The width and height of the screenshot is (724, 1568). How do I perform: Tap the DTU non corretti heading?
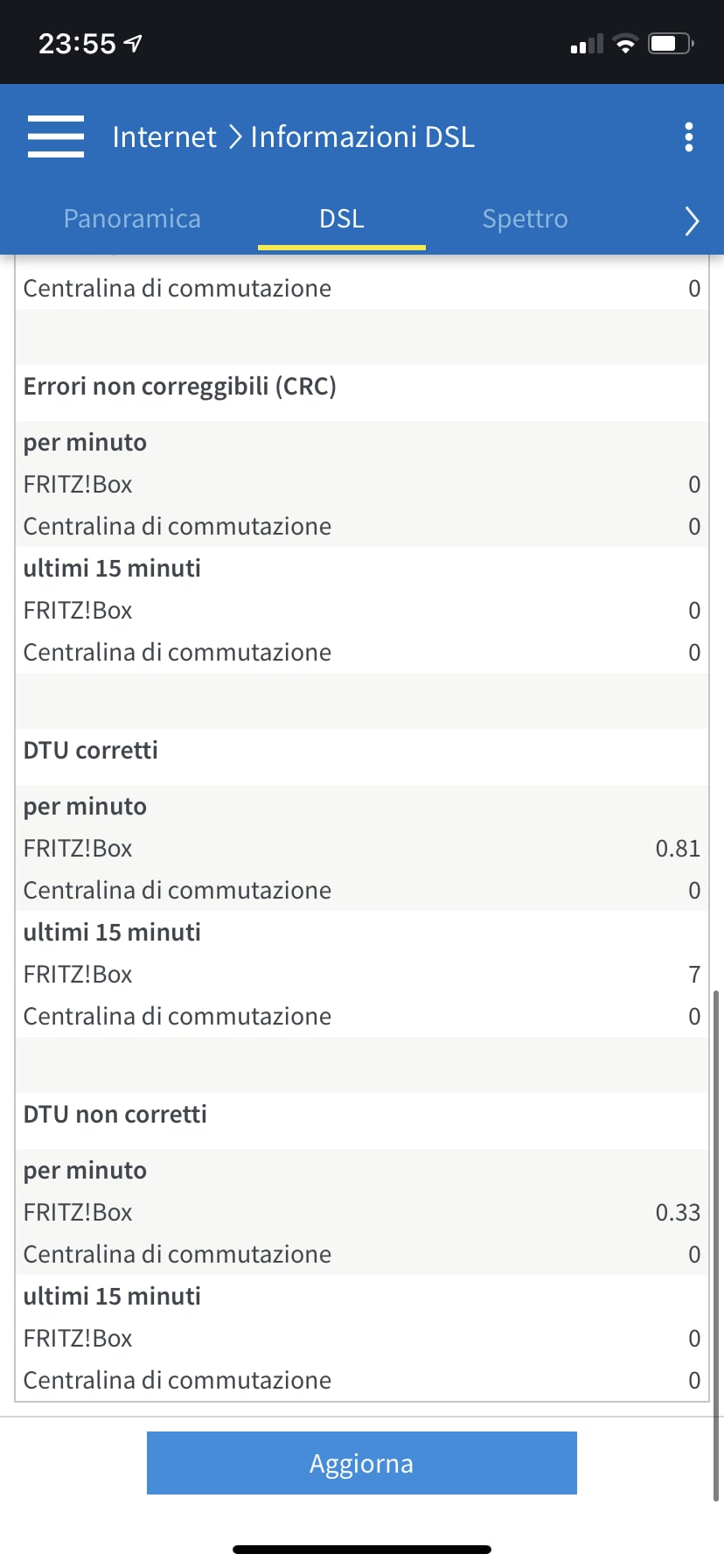115,1115
